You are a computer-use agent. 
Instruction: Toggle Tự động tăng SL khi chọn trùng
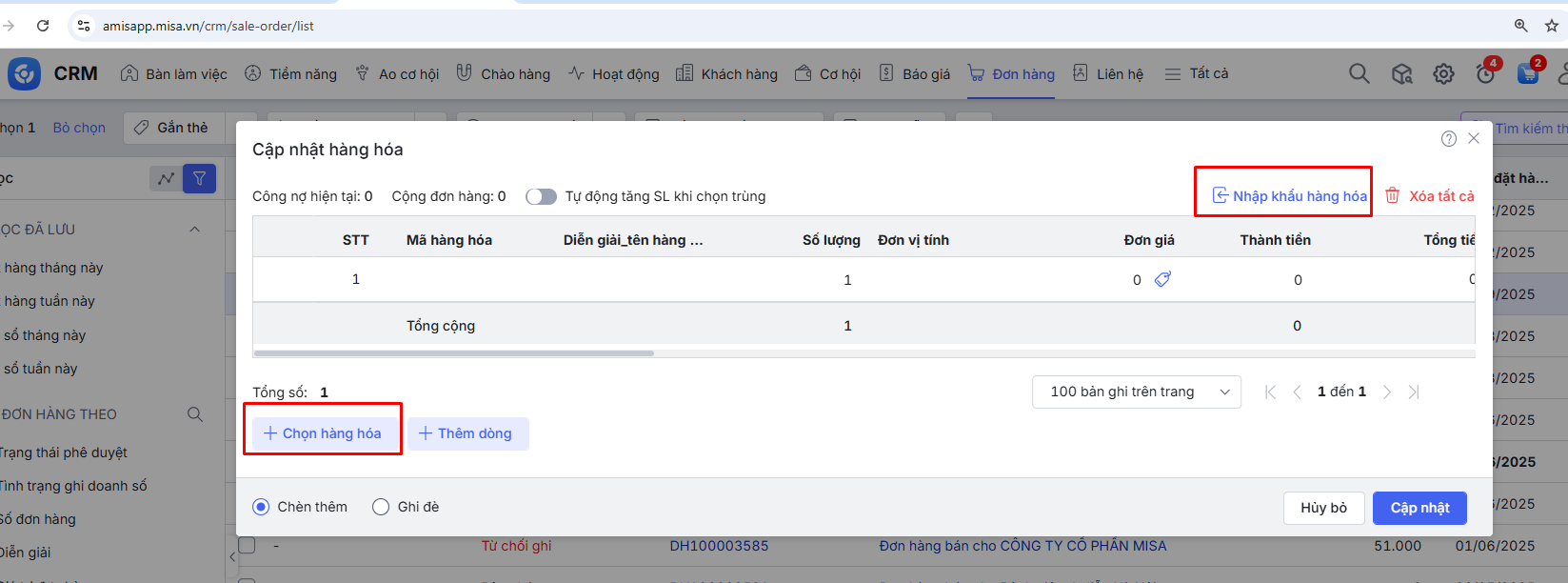(541, 196)
